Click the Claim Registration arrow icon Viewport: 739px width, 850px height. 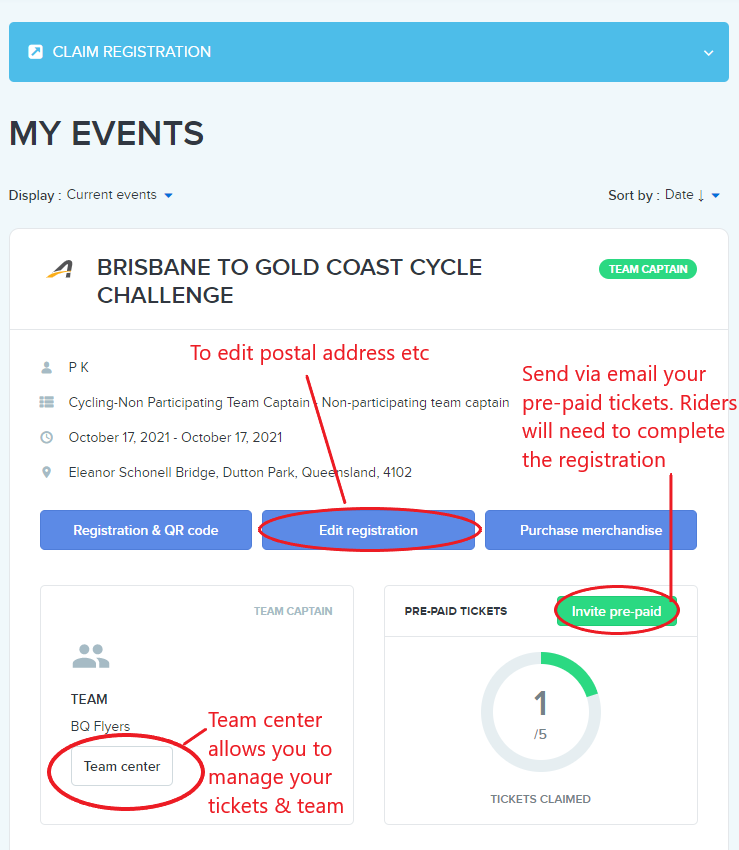tap(36, 52)
